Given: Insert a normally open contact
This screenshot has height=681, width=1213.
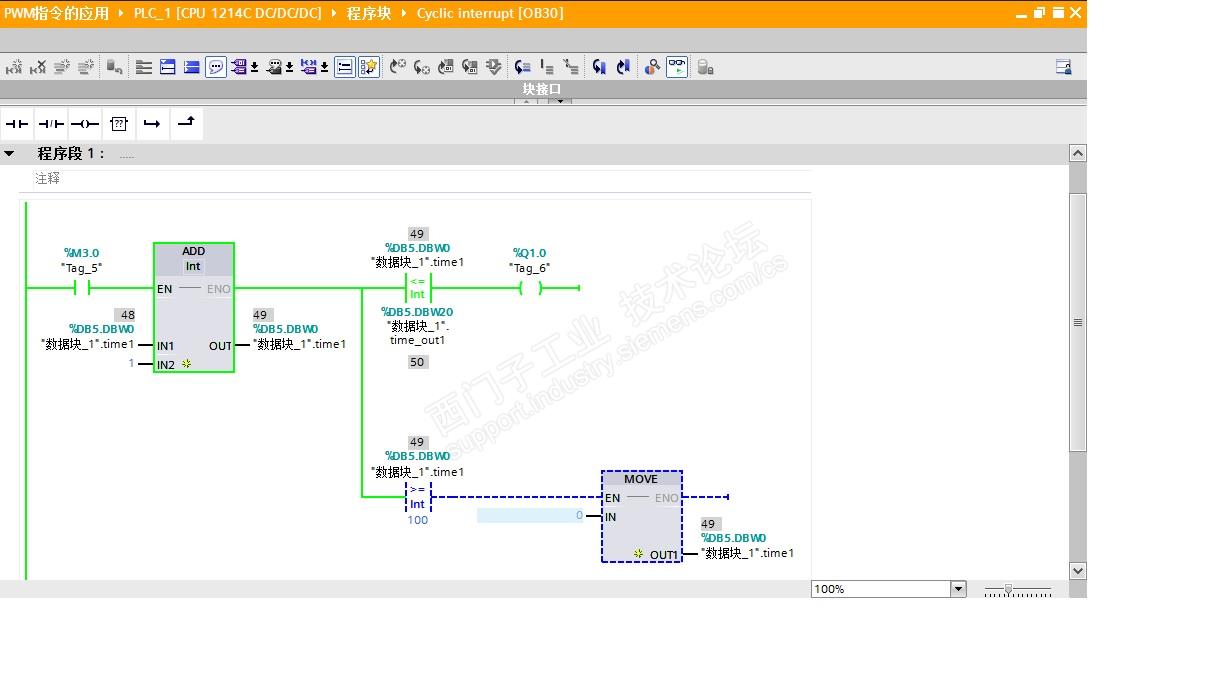Looking at the screenshot, I should (x=17, y=124).
